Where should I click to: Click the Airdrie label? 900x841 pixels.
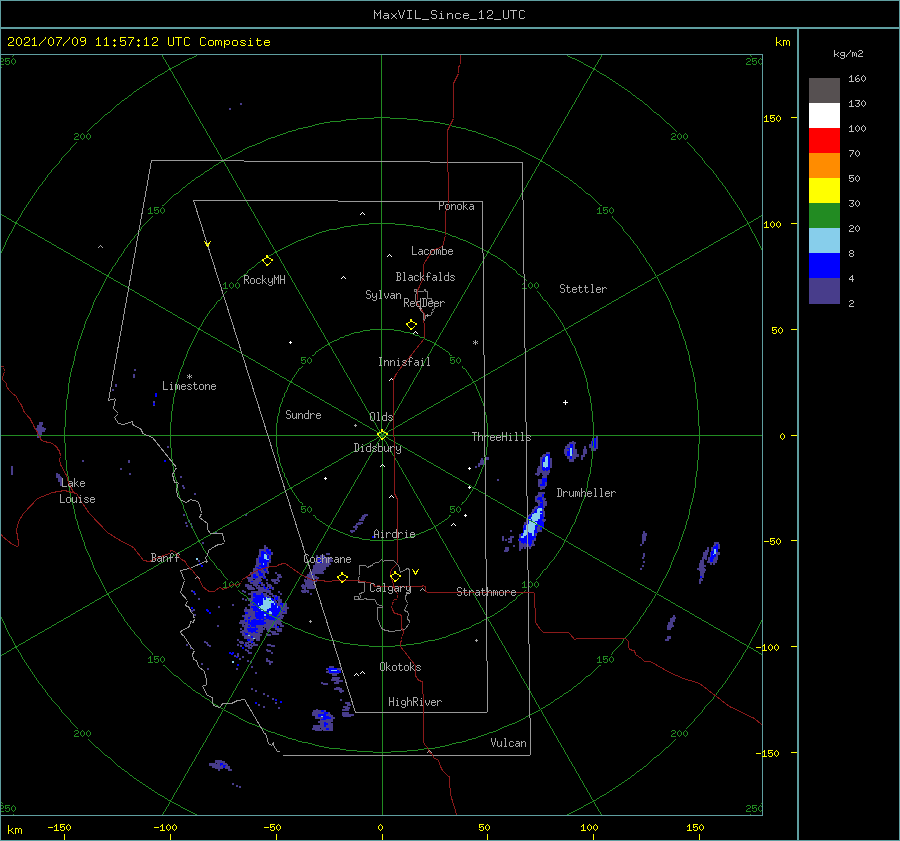[x=394, y=534]
